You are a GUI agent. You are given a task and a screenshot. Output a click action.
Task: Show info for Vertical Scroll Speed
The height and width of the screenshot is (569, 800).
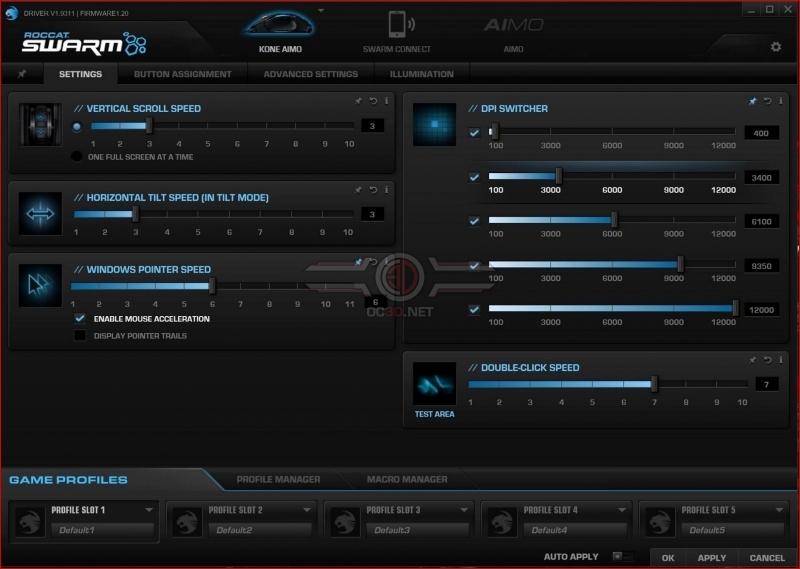pos(386,101)
